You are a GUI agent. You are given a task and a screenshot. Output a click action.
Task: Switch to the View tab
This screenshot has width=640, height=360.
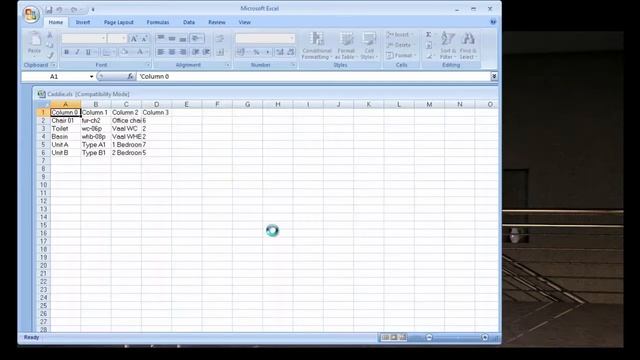pos(244,22)
